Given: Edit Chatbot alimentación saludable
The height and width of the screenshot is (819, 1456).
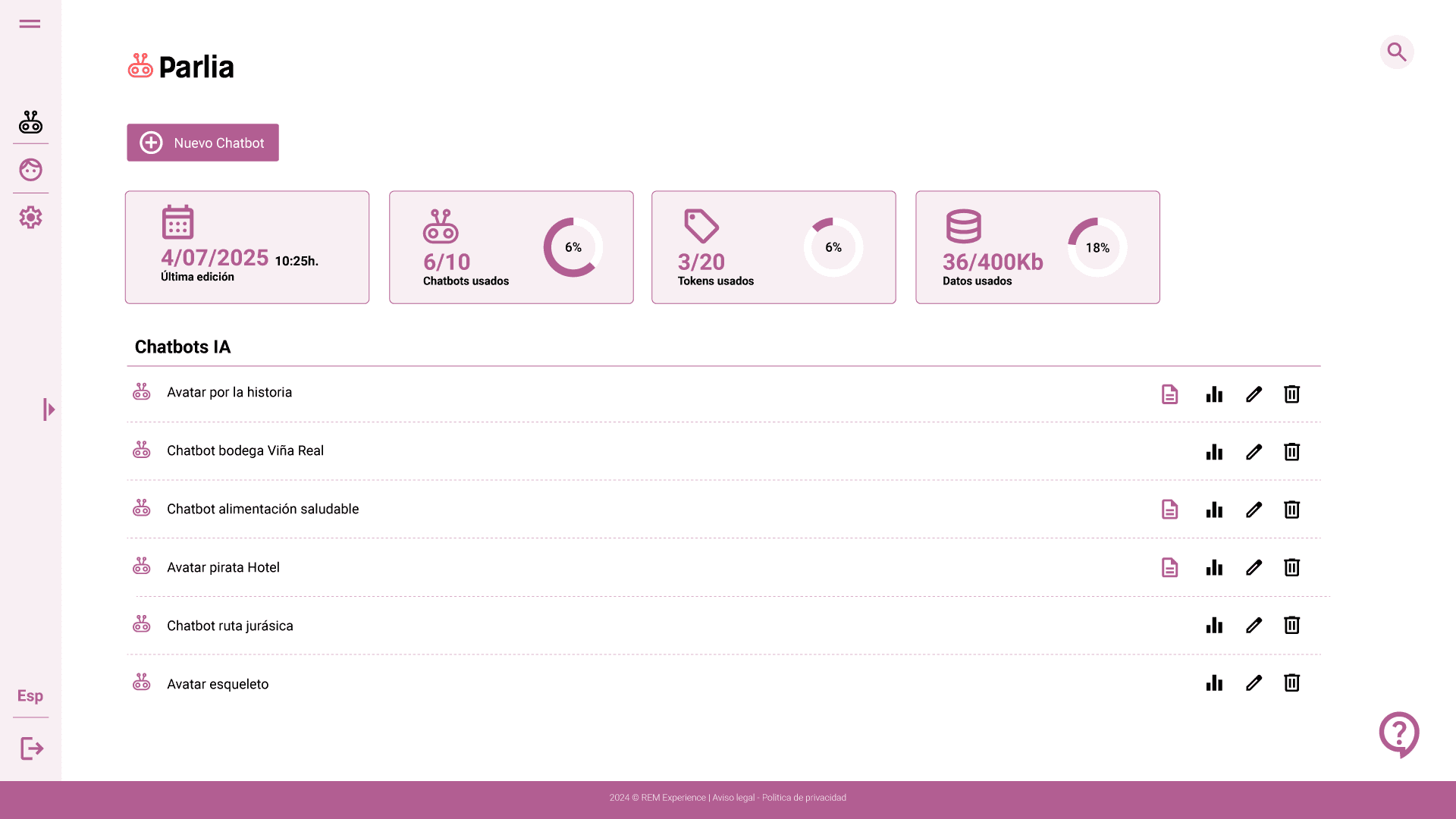Looking at the screenshot, I should [1254, 510].
